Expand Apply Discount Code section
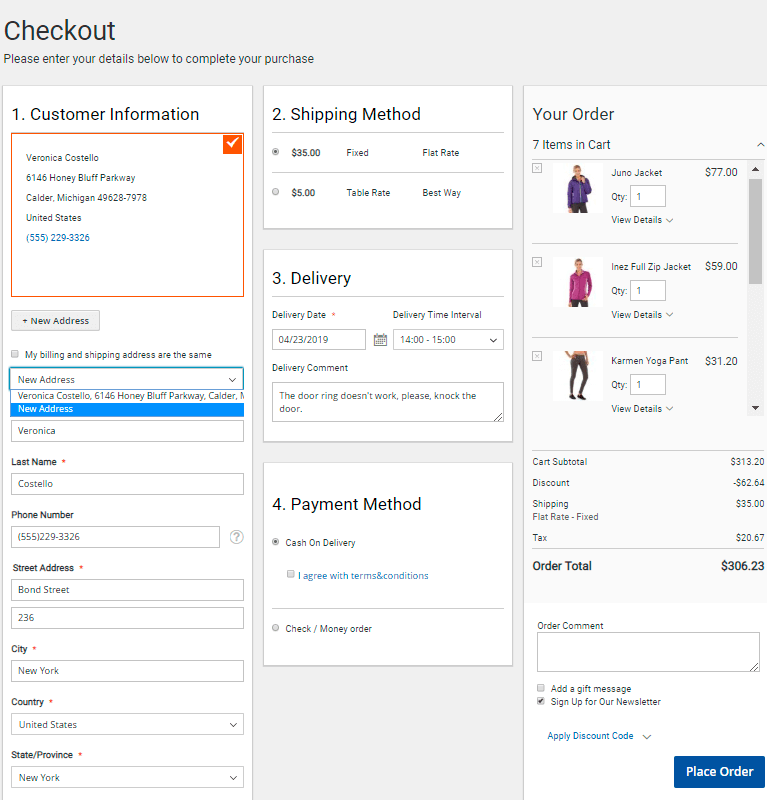The image size is (767, 800). pos(598,736)
